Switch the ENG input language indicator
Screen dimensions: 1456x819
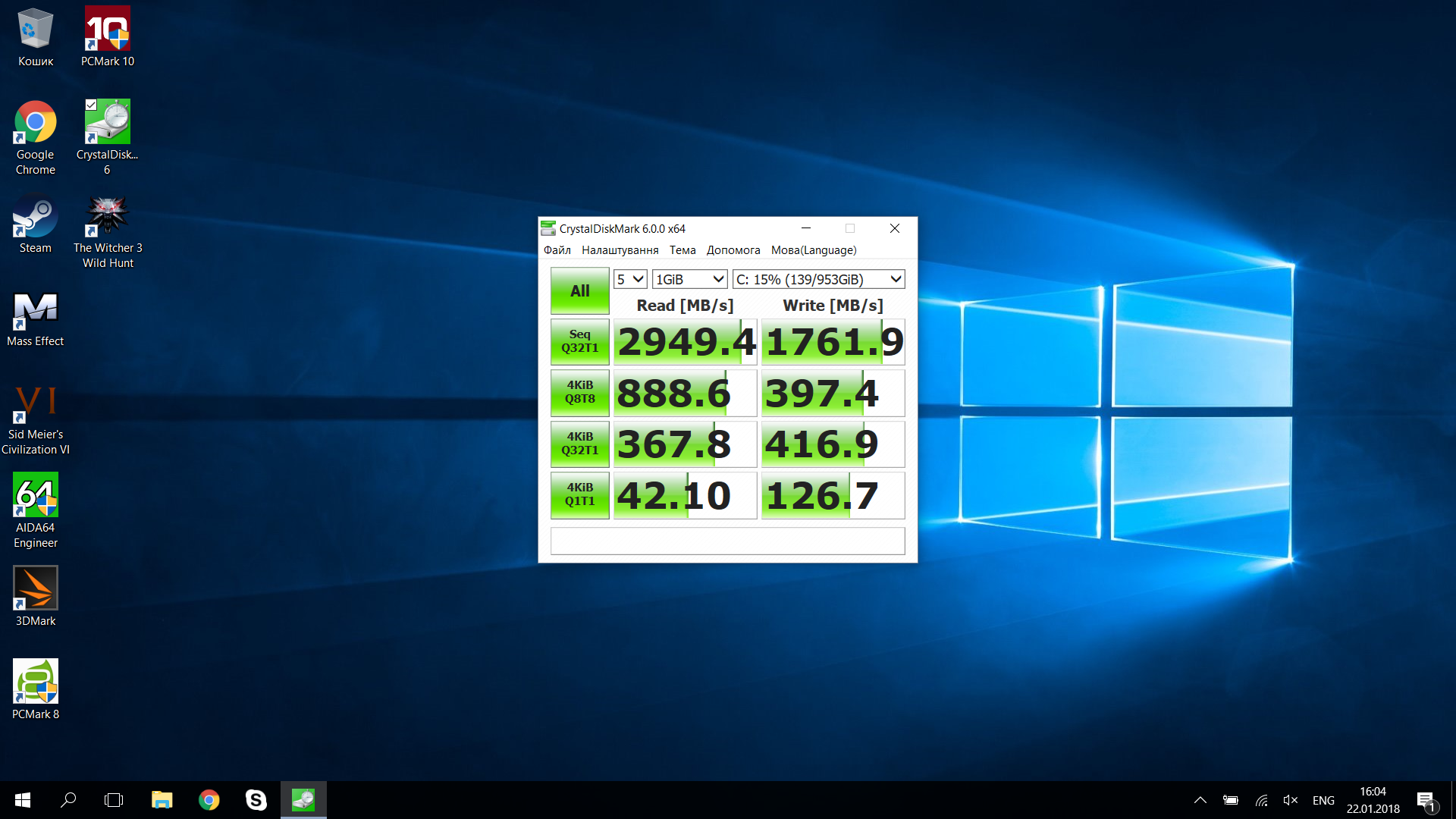pyautogui.click(x=1323, y=800)
